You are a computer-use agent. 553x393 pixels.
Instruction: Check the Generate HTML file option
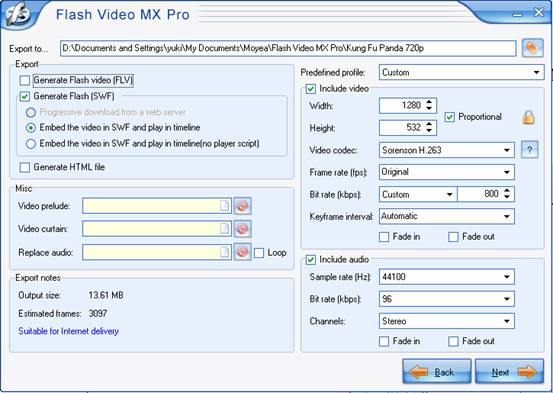point(25,167)
